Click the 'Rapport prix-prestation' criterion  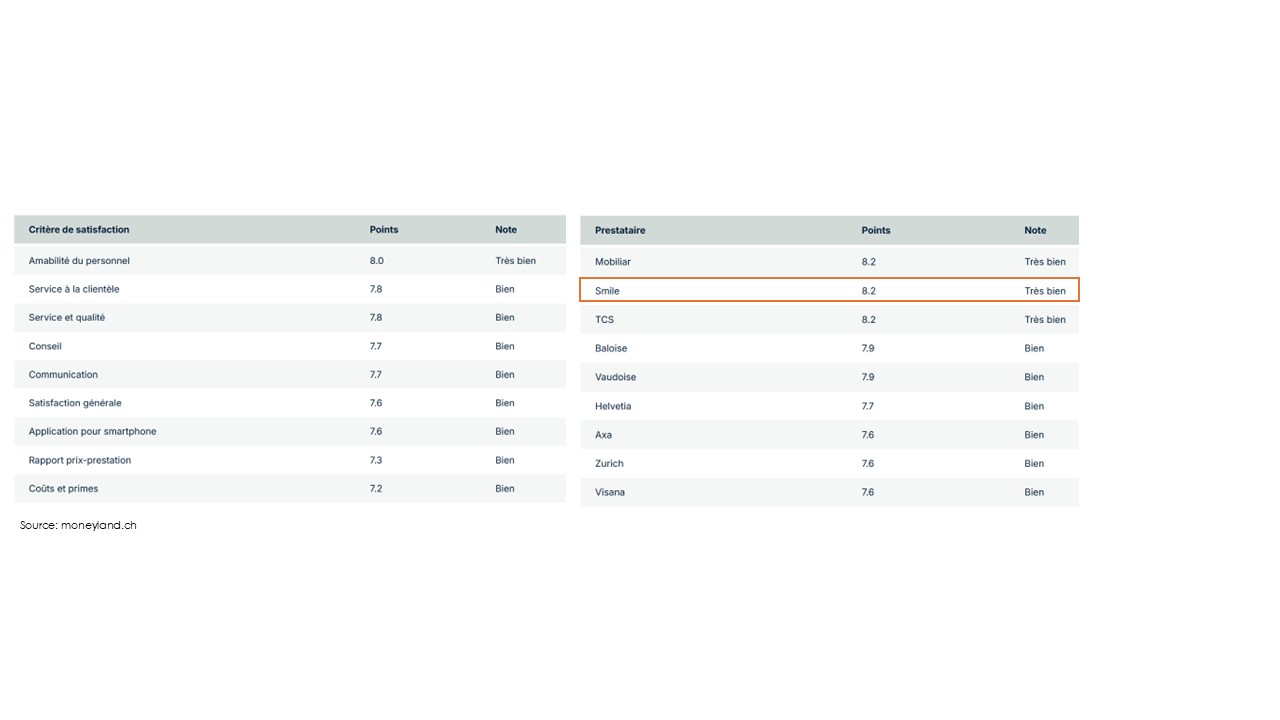pyautogui.click(x=80, y=460)
